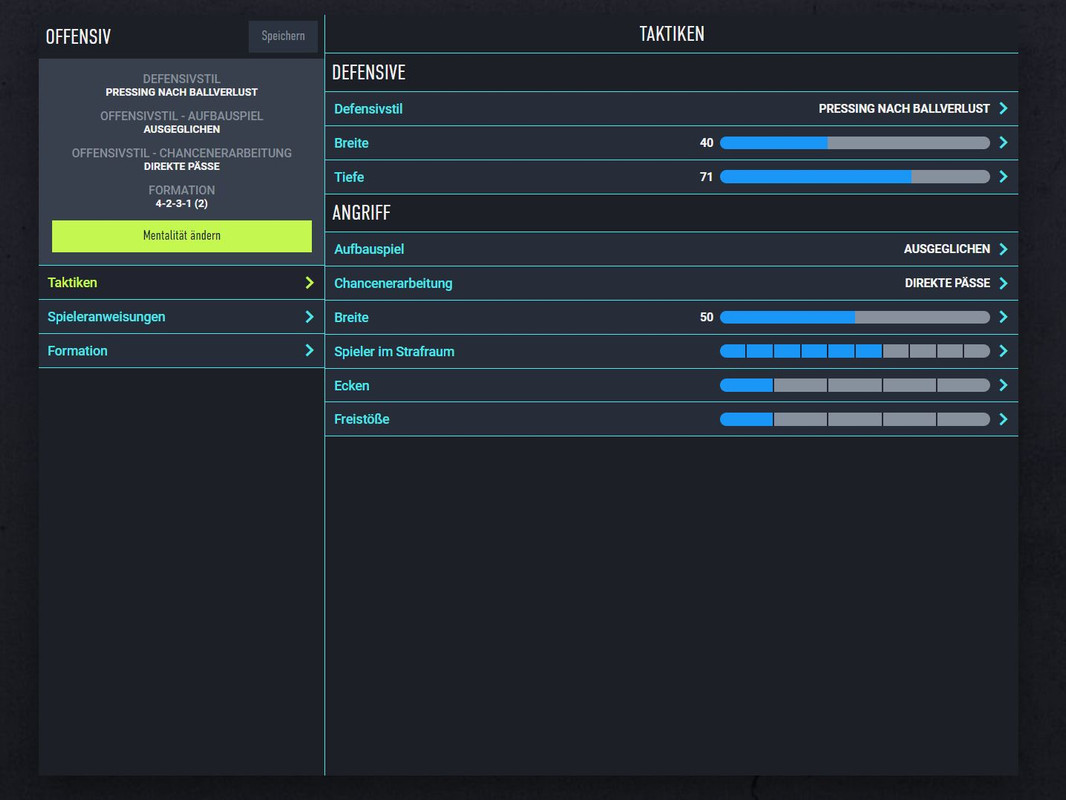Viewport: 1066px width, 800px height.
Task: Click the arrow on defensive Breite row
Action: tap(1003, 143)
